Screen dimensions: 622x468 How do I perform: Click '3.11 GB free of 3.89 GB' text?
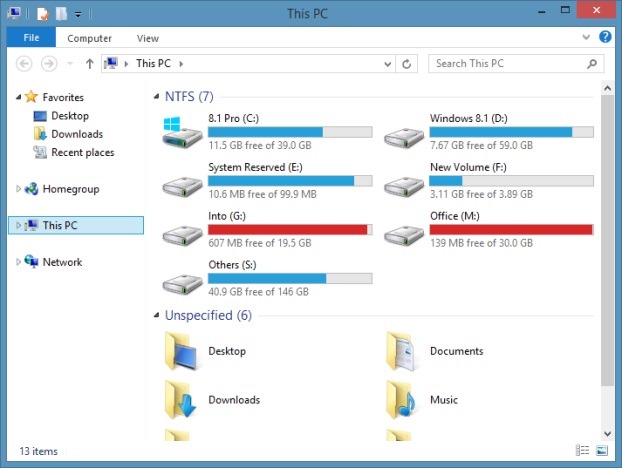tap(481, 194)
